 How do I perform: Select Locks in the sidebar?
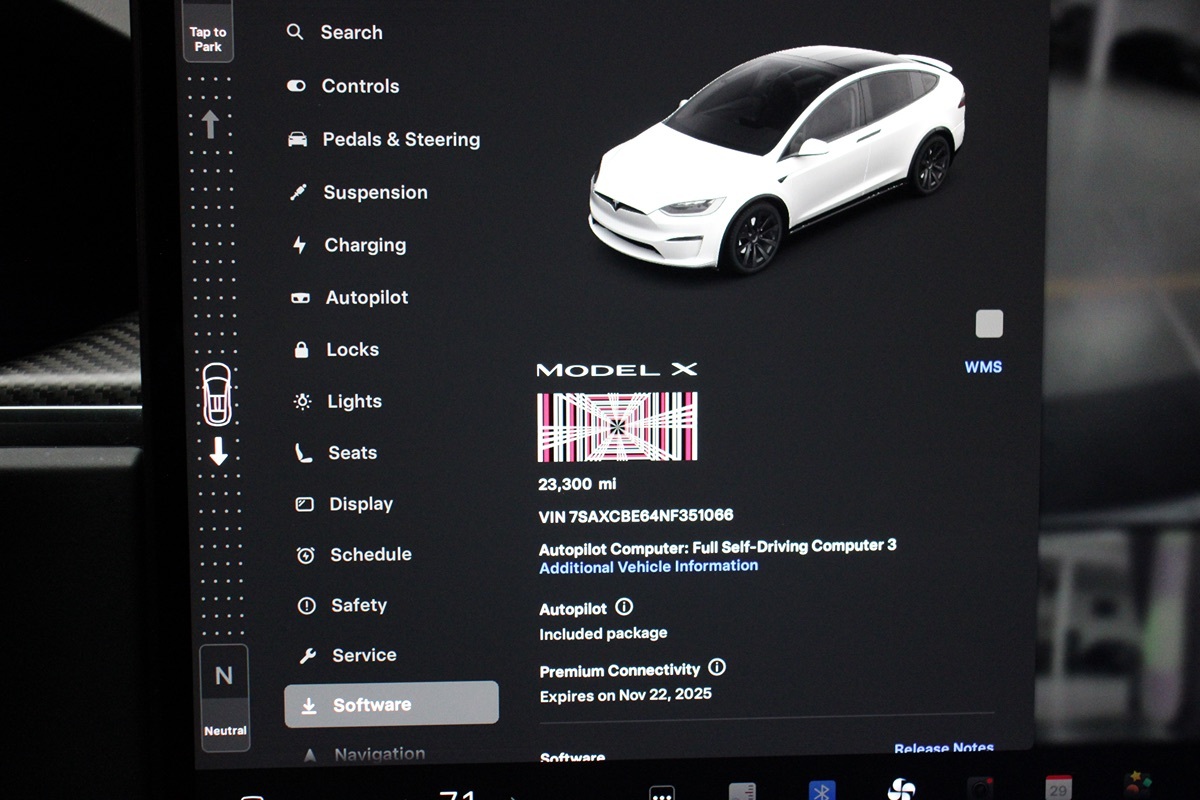[352, 350]
